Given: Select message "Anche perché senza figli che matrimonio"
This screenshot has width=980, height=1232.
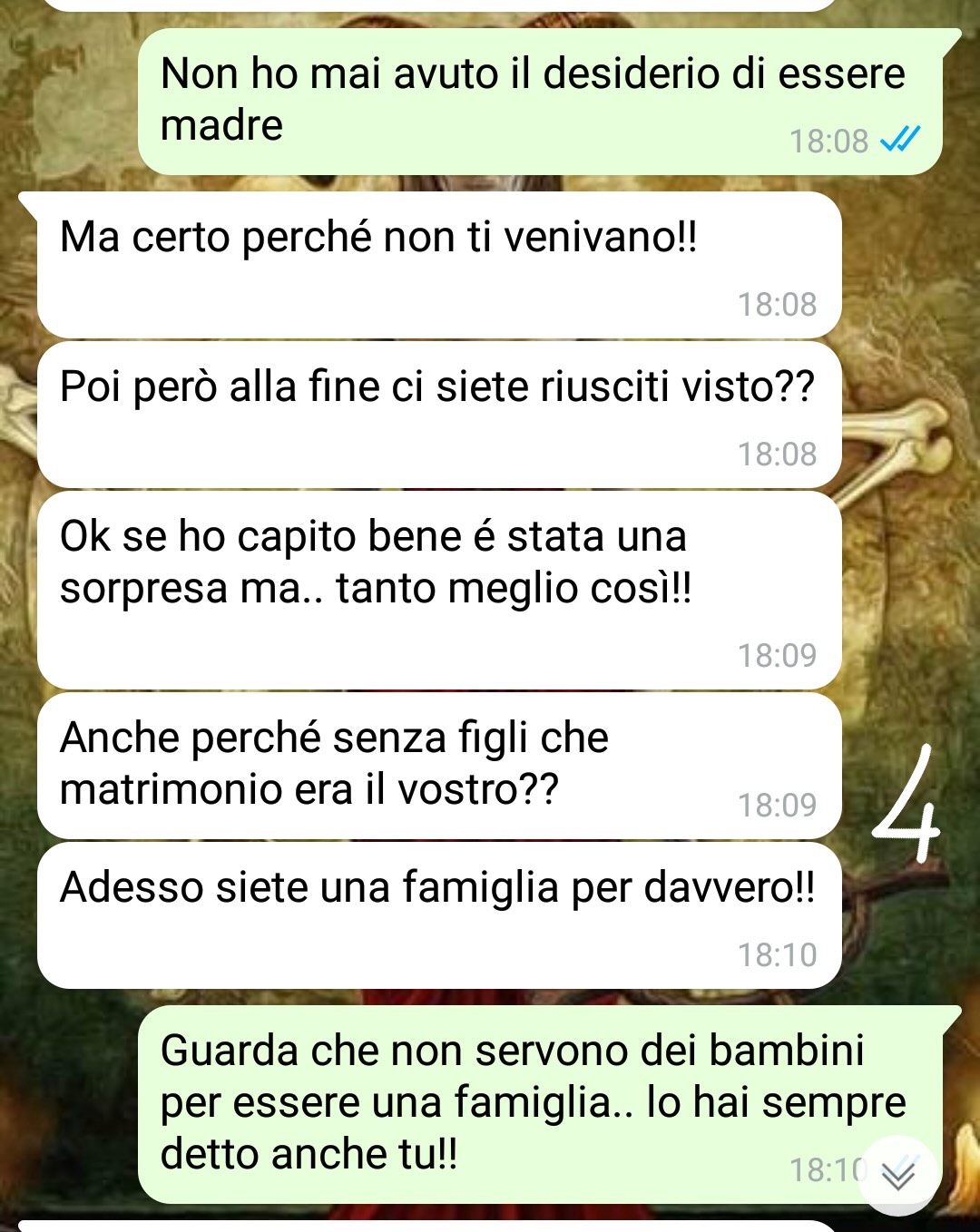Looking at the screenshot, I should pyautogui.click(x=439, y=766).
